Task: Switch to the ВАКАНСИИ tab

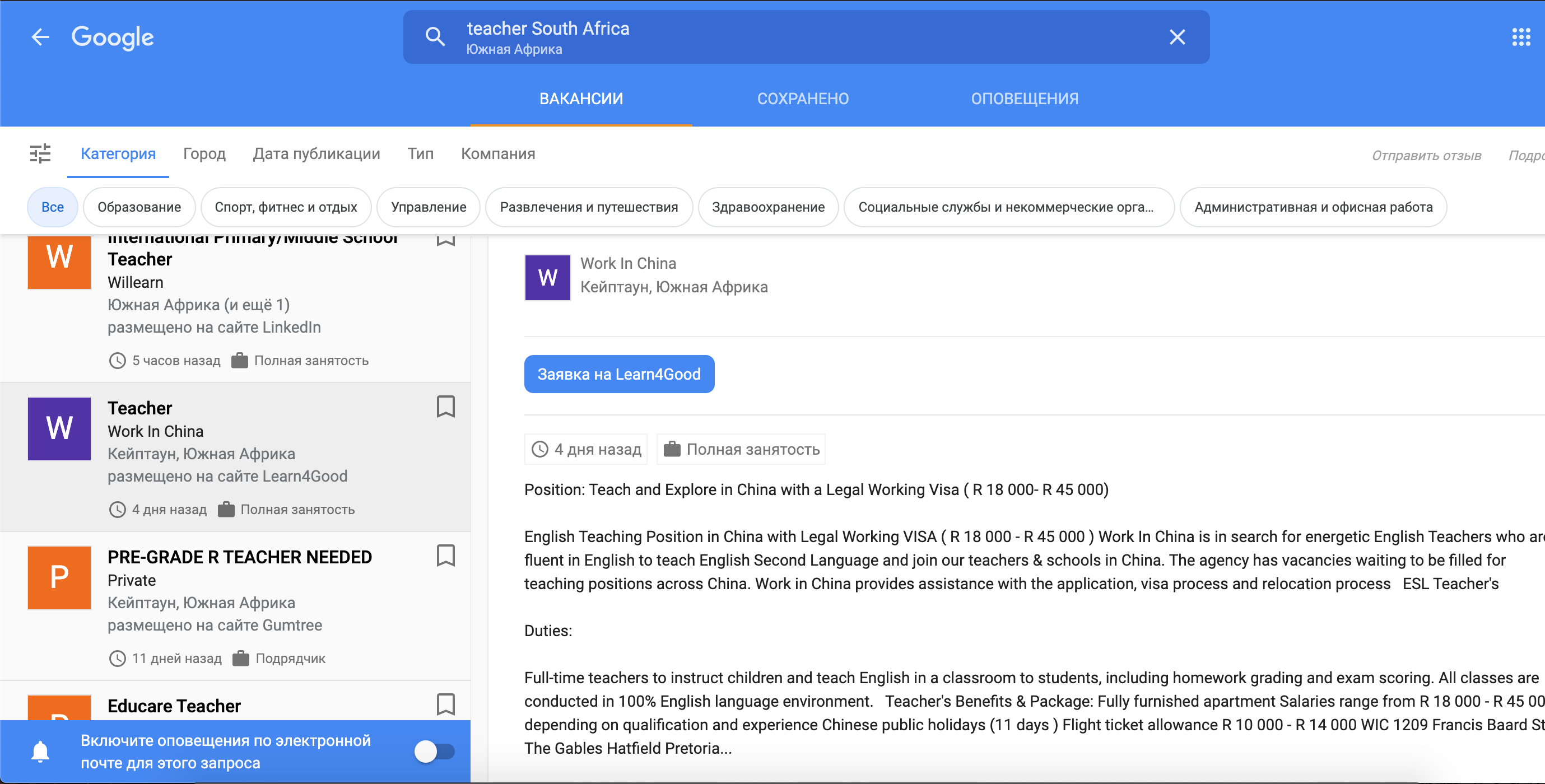Action: [581, 99]
